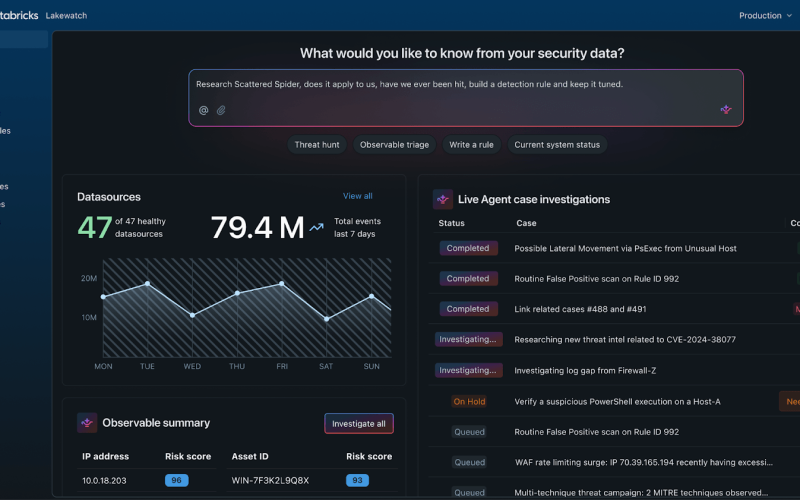Select the Threat hunt suggestion chip

(x=317, y=145)
